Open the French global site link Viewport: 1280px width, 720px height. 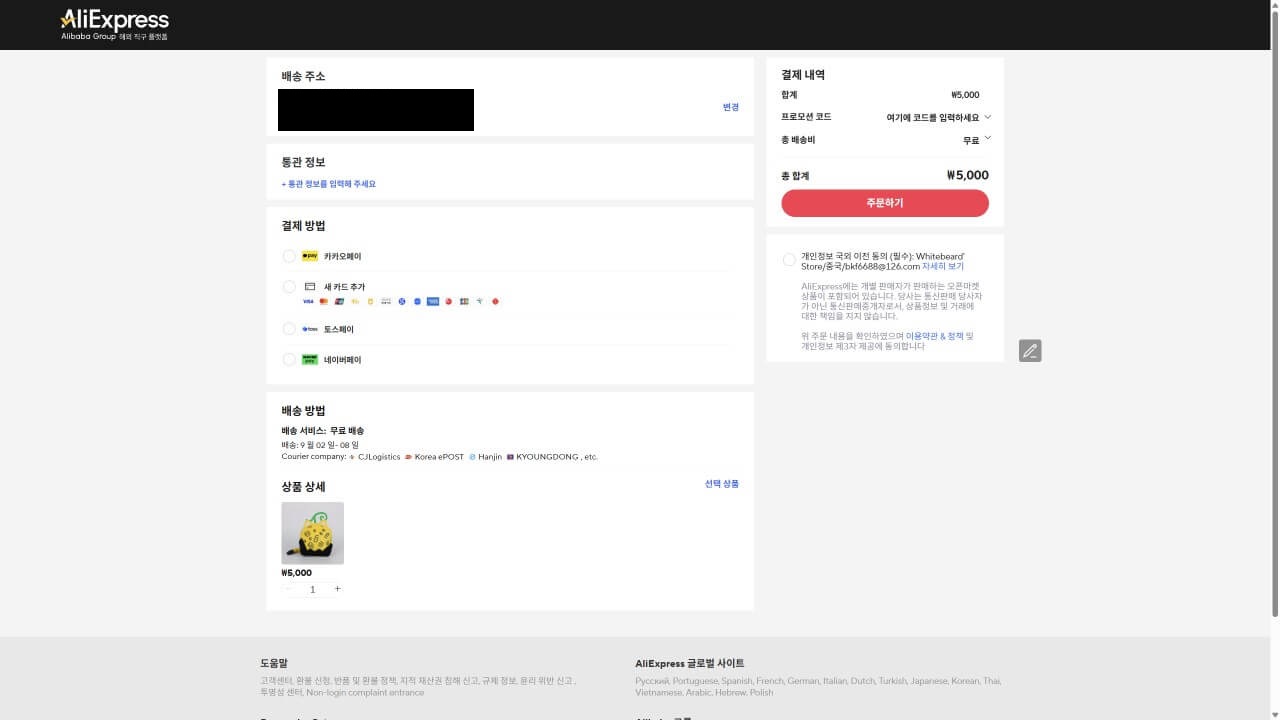(770, 681)
